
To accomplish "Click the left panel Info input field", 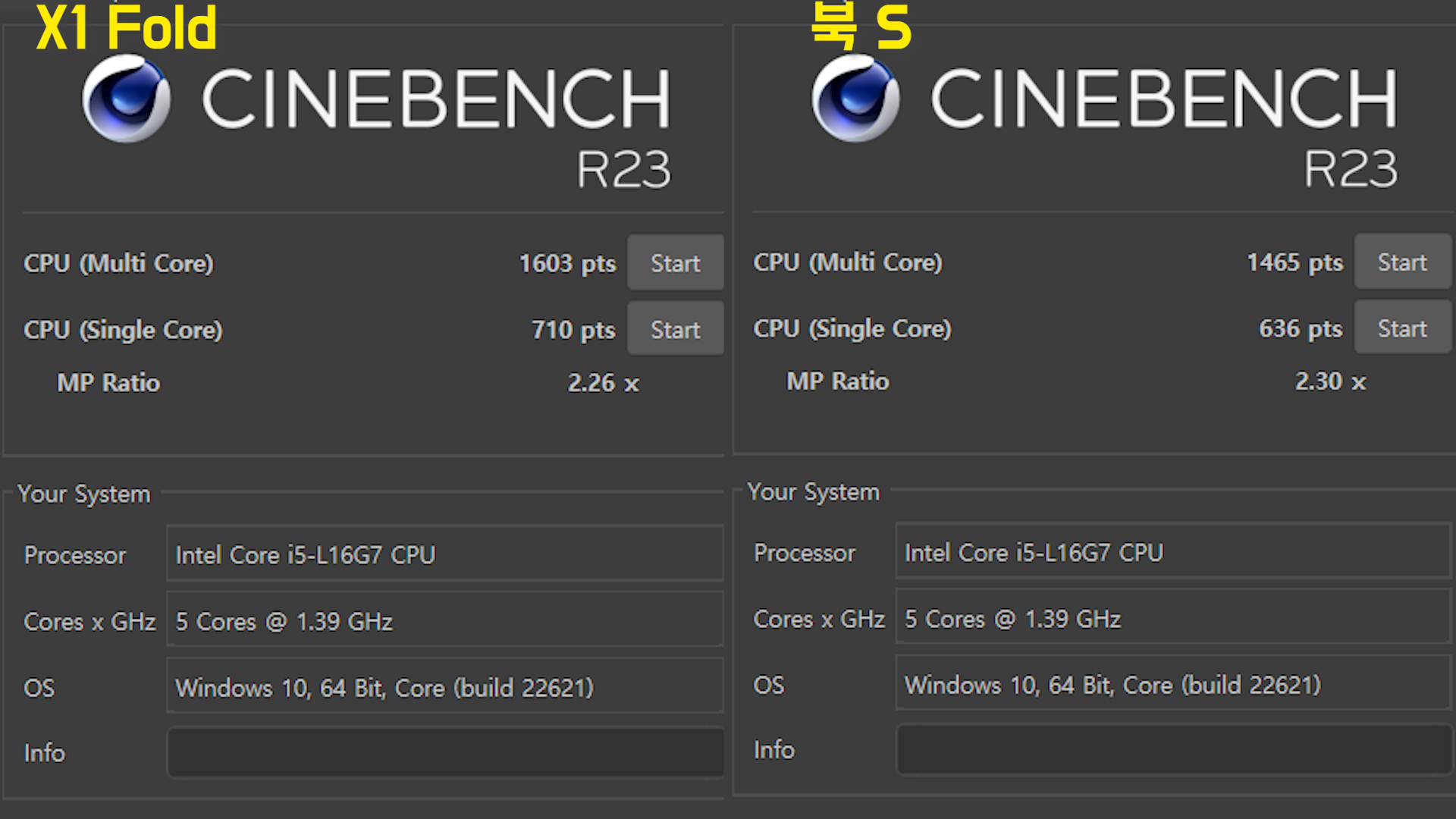I will [x=445, y=752].
